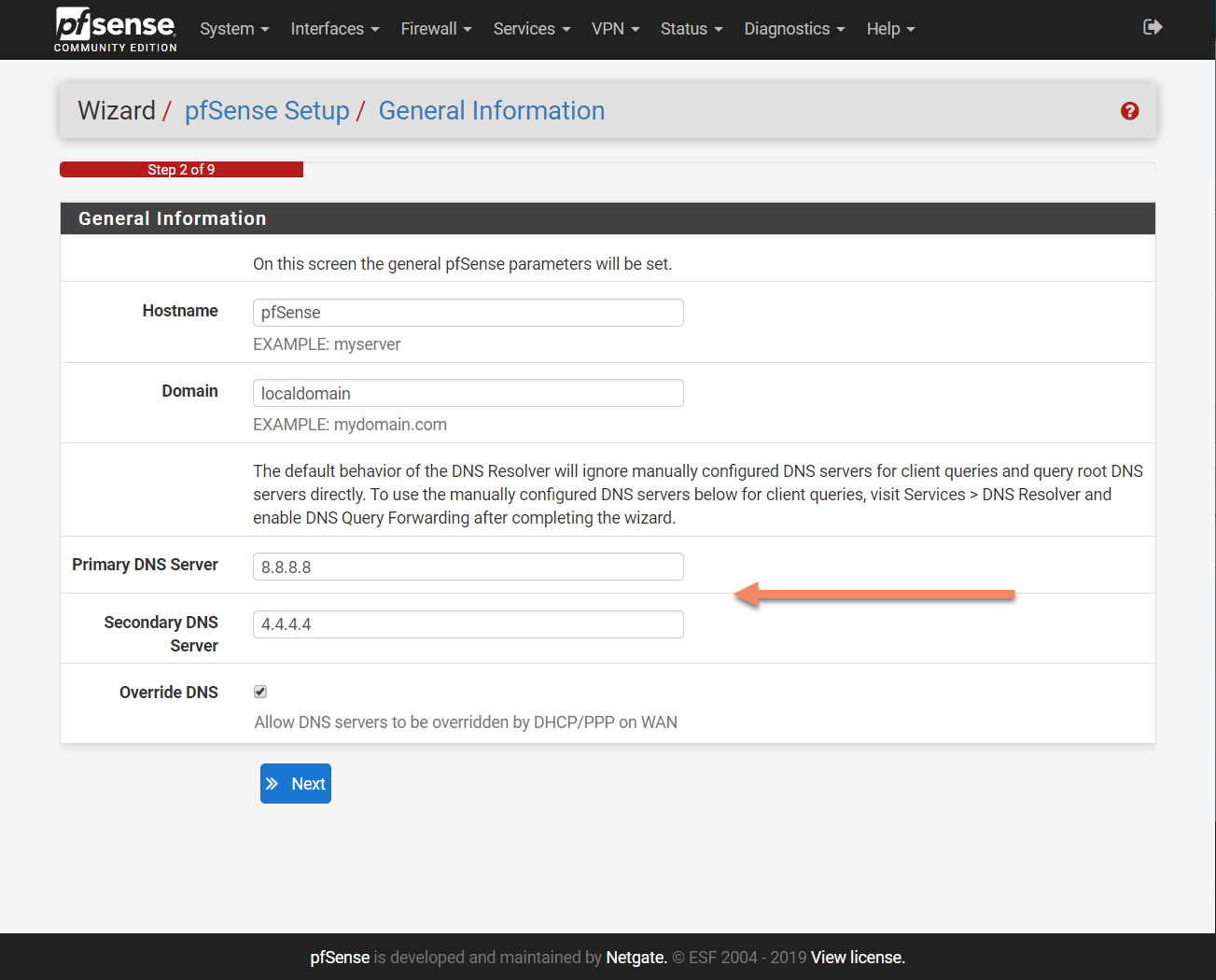Click the Wizard breadcrumb text

tap(117, 110)
